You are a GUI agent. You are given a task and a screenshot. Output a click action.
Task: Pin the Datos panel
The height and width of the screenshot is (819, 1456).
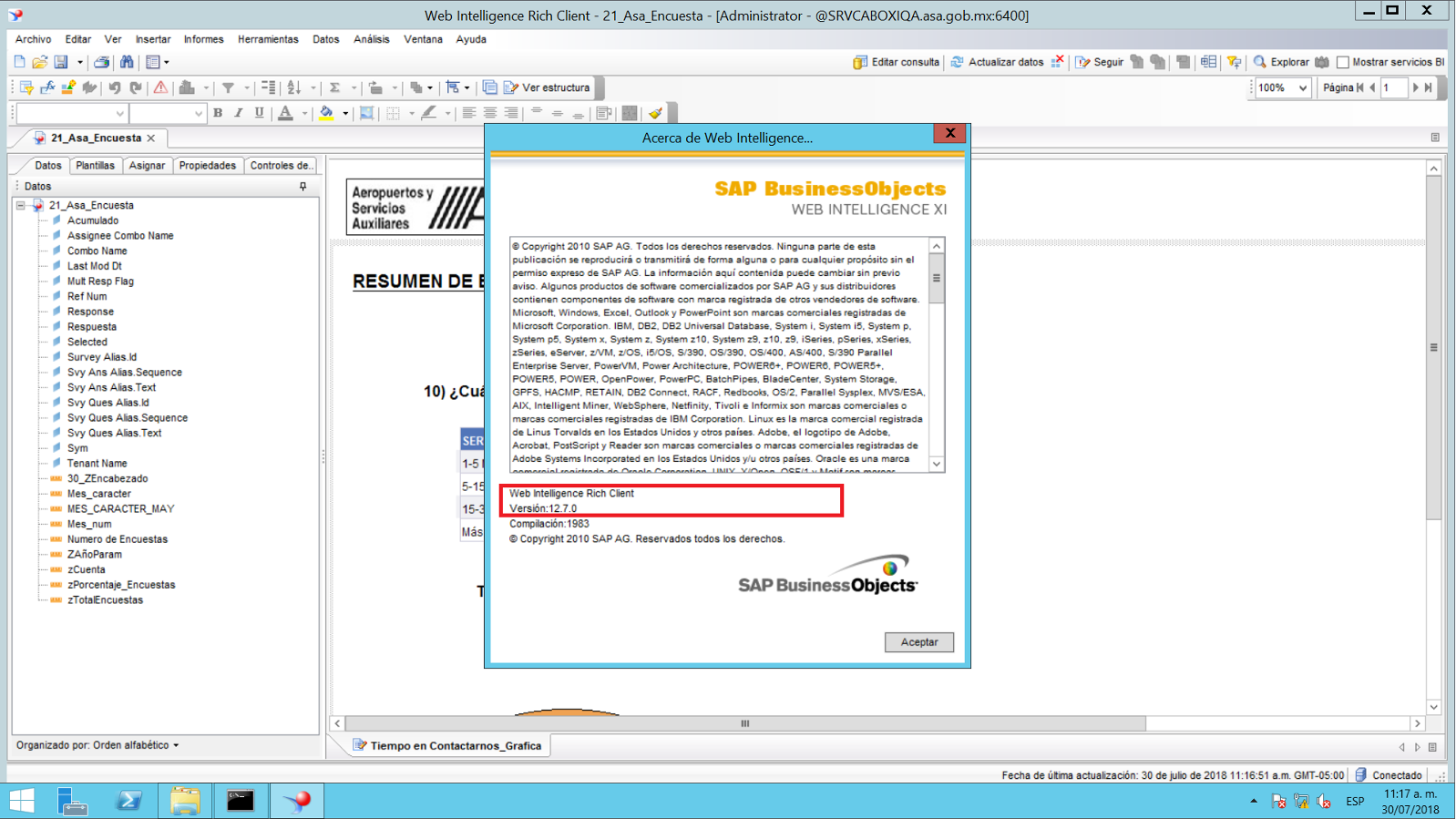point(303,186)
